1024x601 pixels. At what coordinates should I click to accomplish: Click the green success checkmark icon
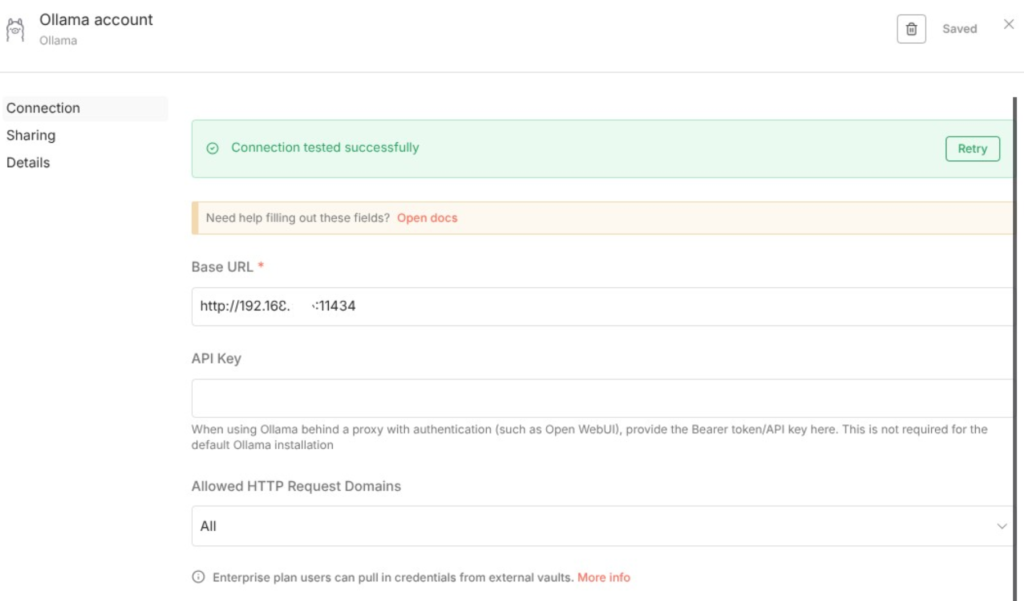click(212, 148)
